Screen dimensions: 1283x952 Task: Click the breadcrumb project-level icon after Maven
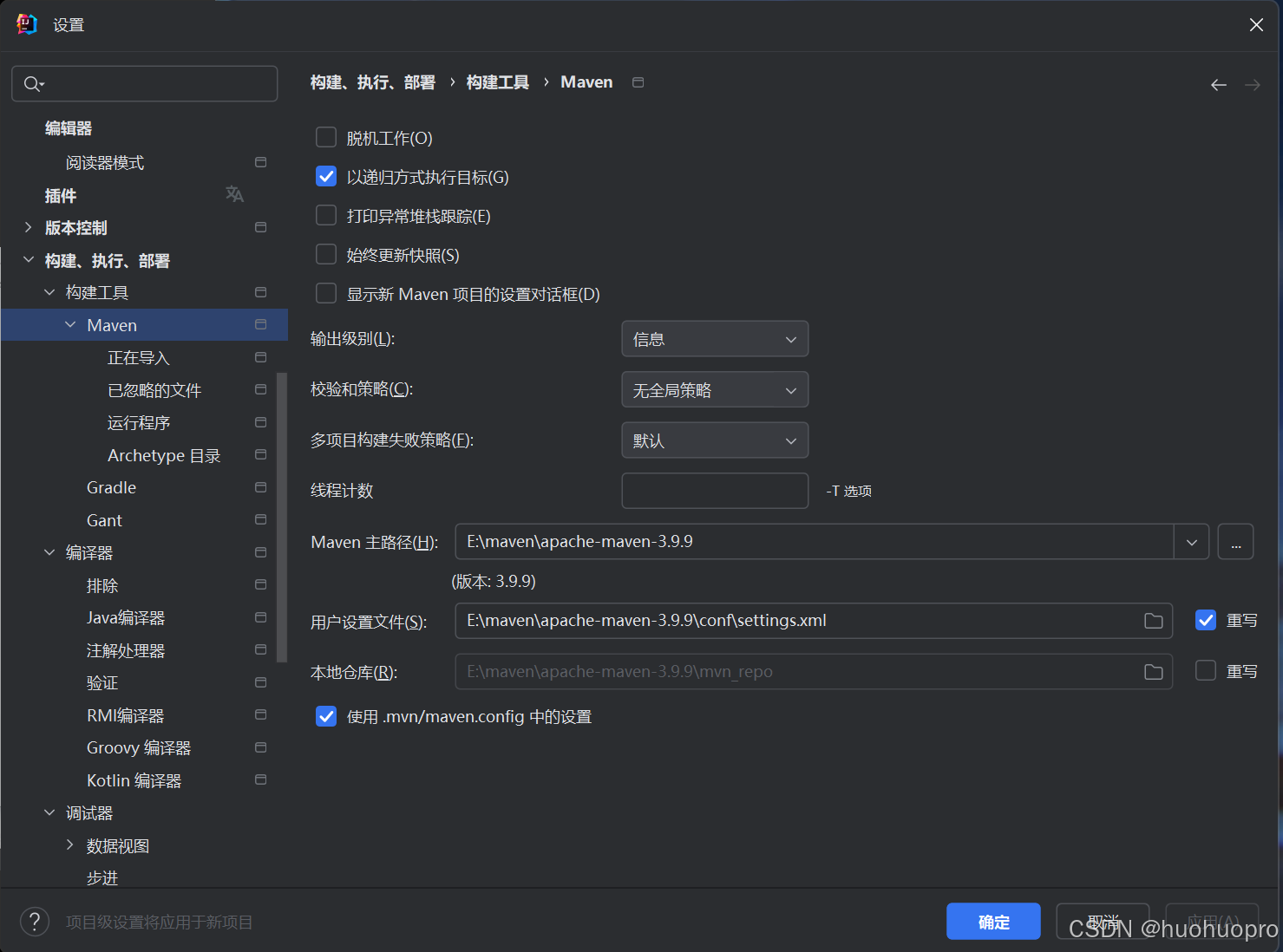[x=638, y=82]
